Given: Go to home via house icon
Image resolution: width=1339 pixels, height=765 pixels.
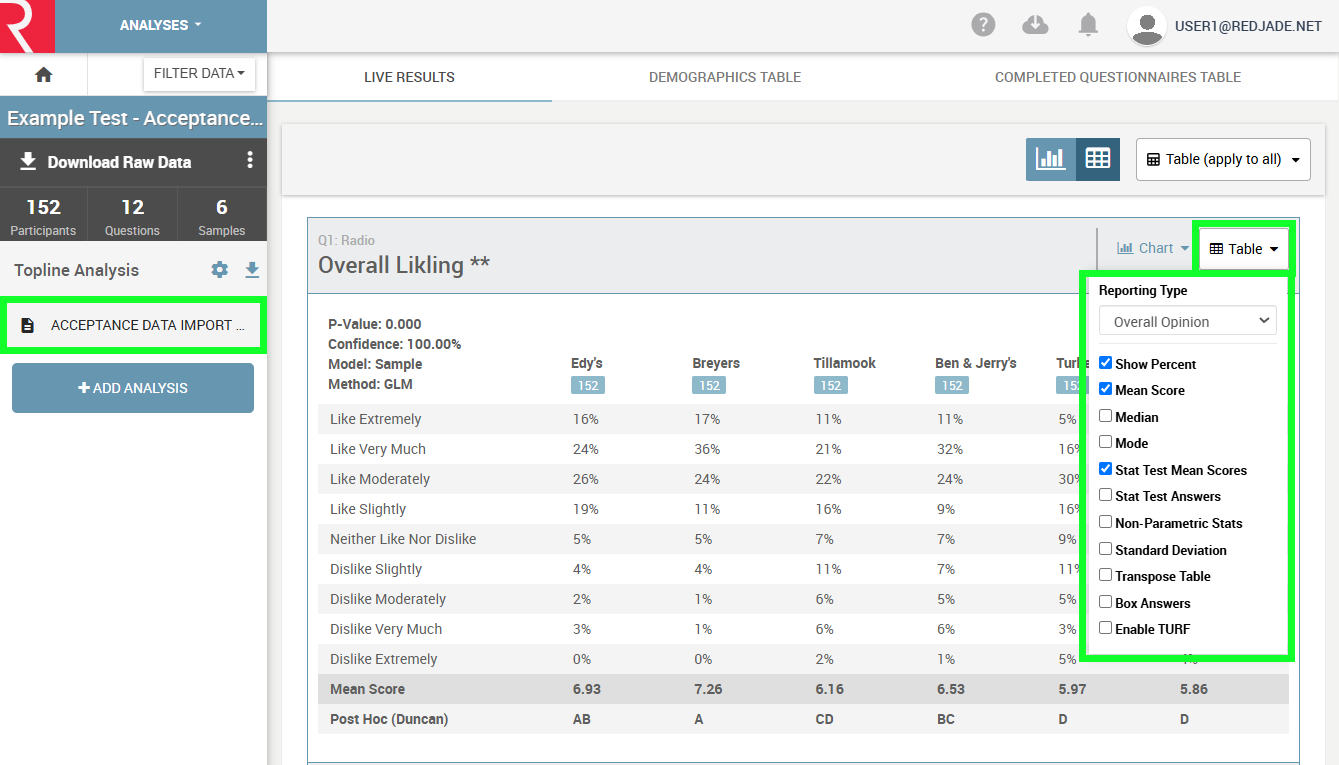Looking at the screenshot, I should [43, 74].
